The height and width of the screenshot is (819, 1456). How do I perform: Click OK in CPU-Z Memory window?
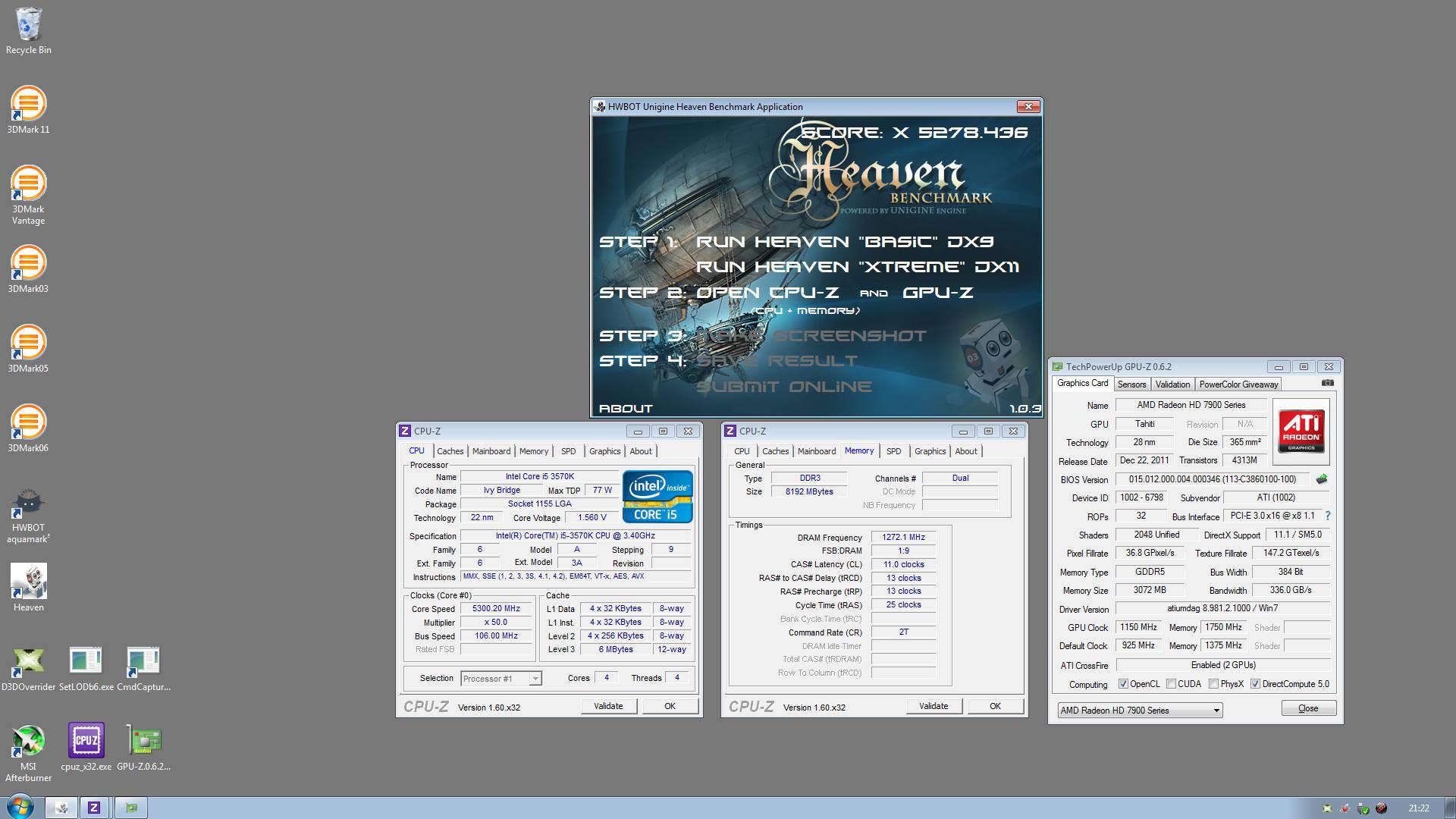[995, 706]
